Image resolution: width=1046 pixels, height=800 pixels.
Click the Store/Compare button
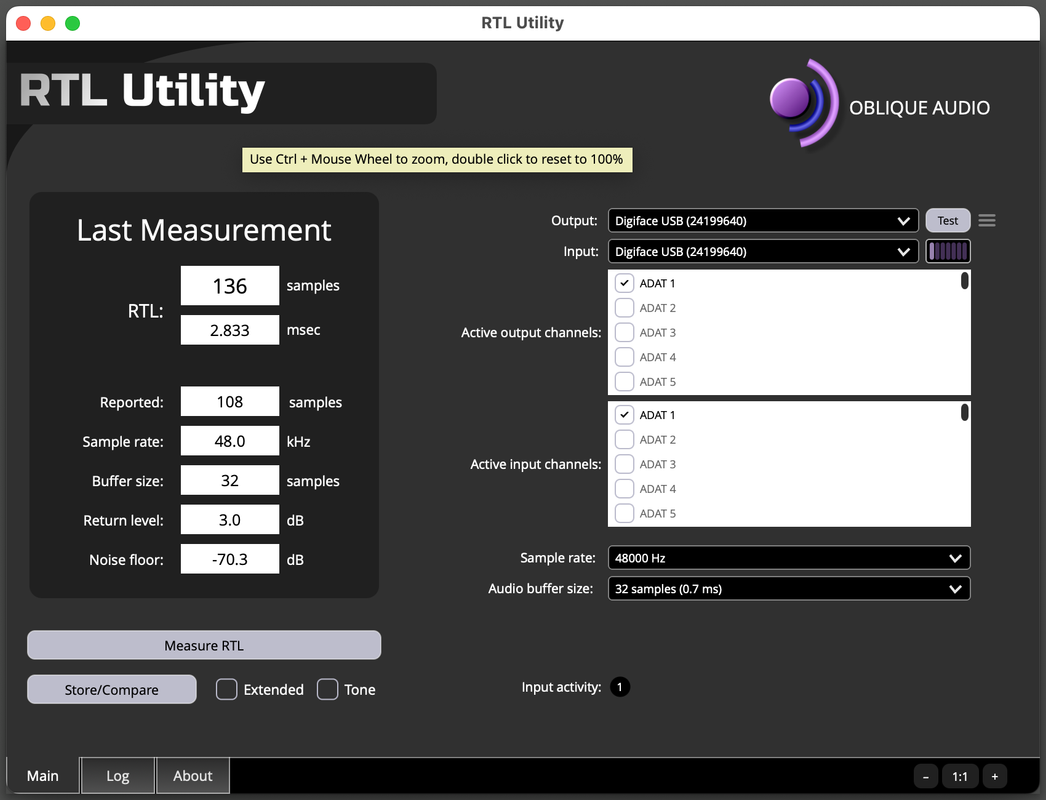point(111,689)
